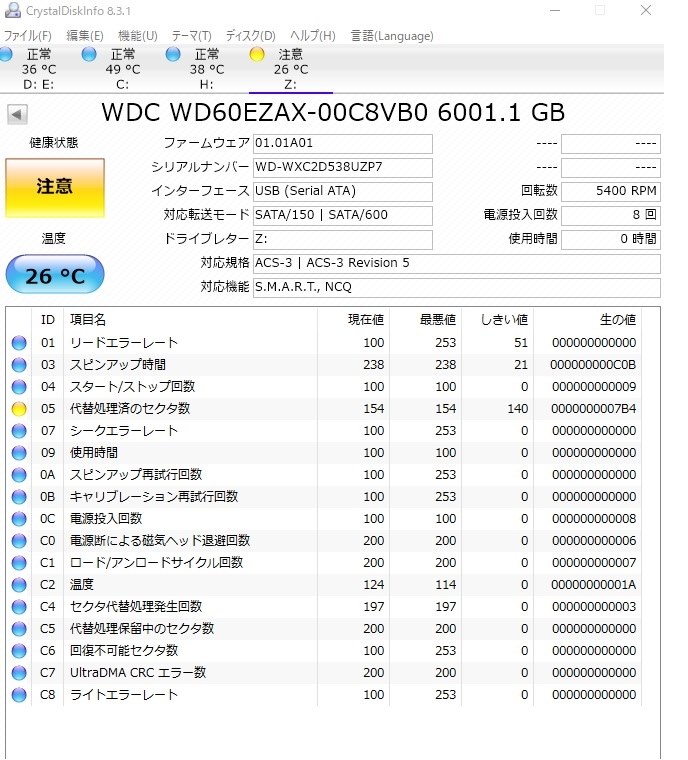
Task: Open the 機能(U) menu
Action: (x=138, y=36)
